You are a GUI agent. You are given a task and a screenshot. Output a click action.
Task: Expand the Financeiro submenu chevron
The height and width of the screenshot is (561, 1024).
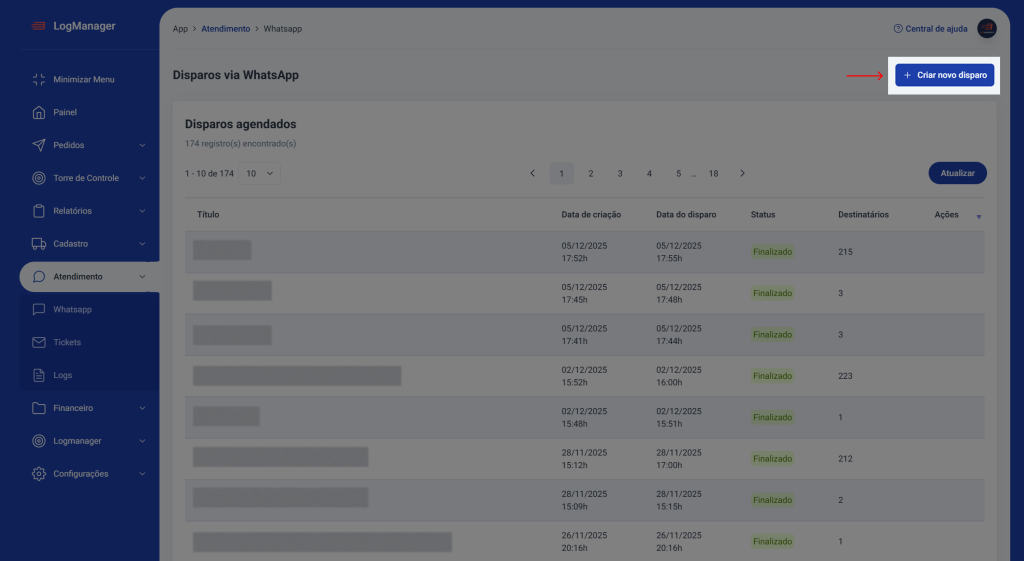142,408
